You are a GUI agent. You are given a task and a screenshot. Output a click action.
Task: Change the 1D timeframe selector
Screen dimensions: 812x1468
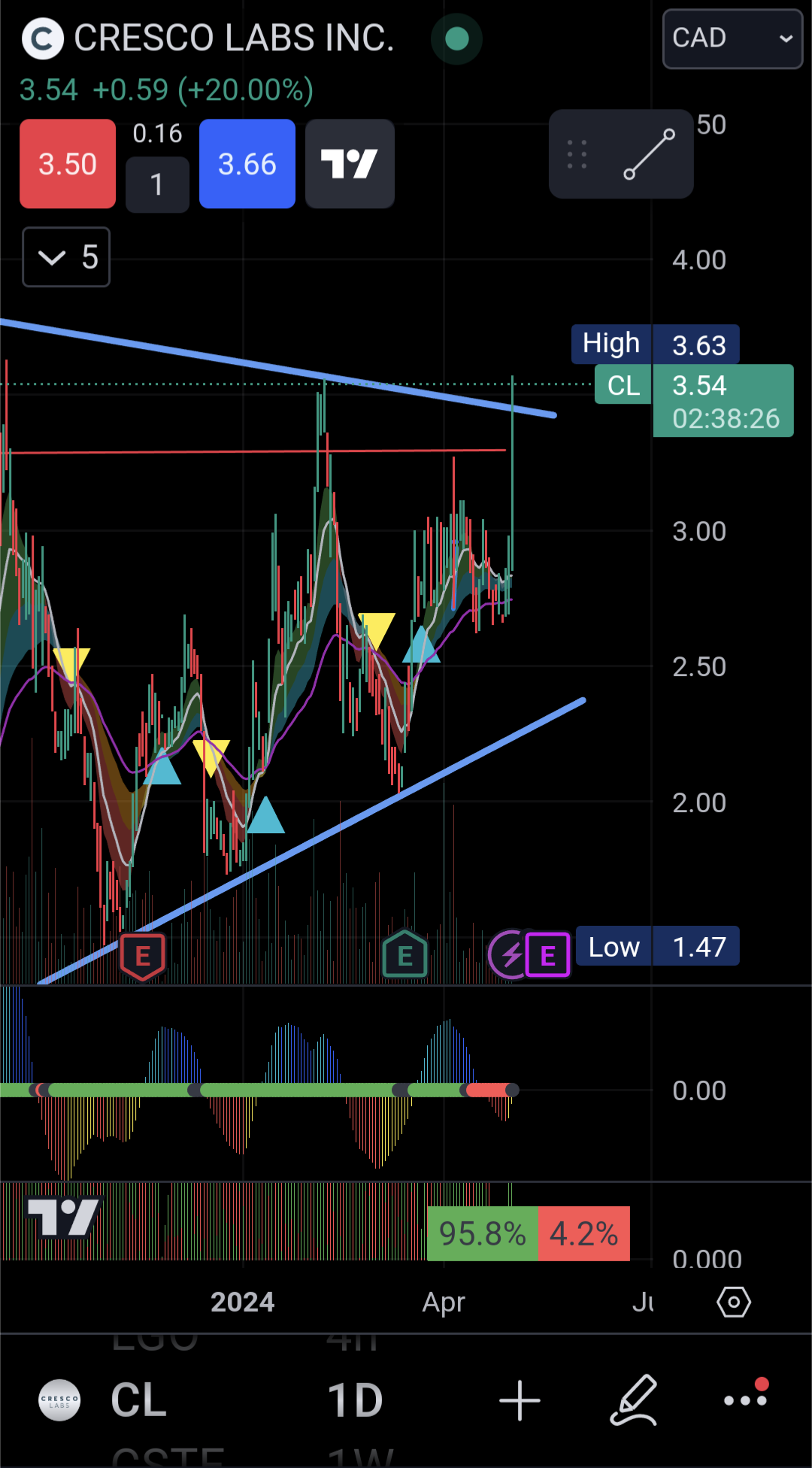355,1400
